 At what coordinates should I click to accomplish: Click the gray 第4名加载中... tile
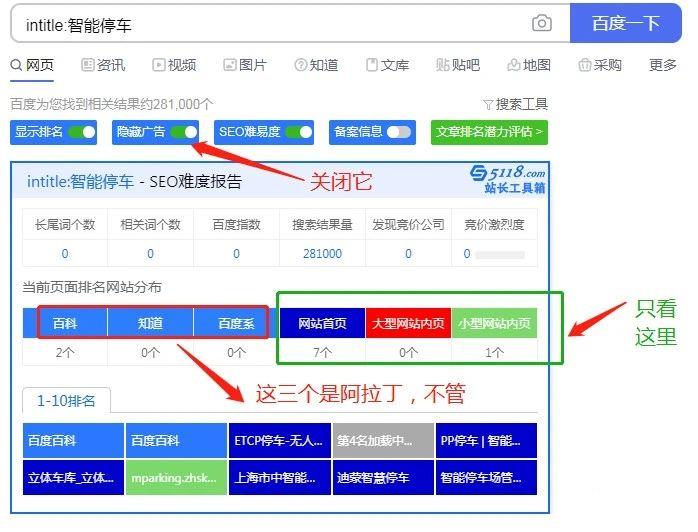click(383, 441)
